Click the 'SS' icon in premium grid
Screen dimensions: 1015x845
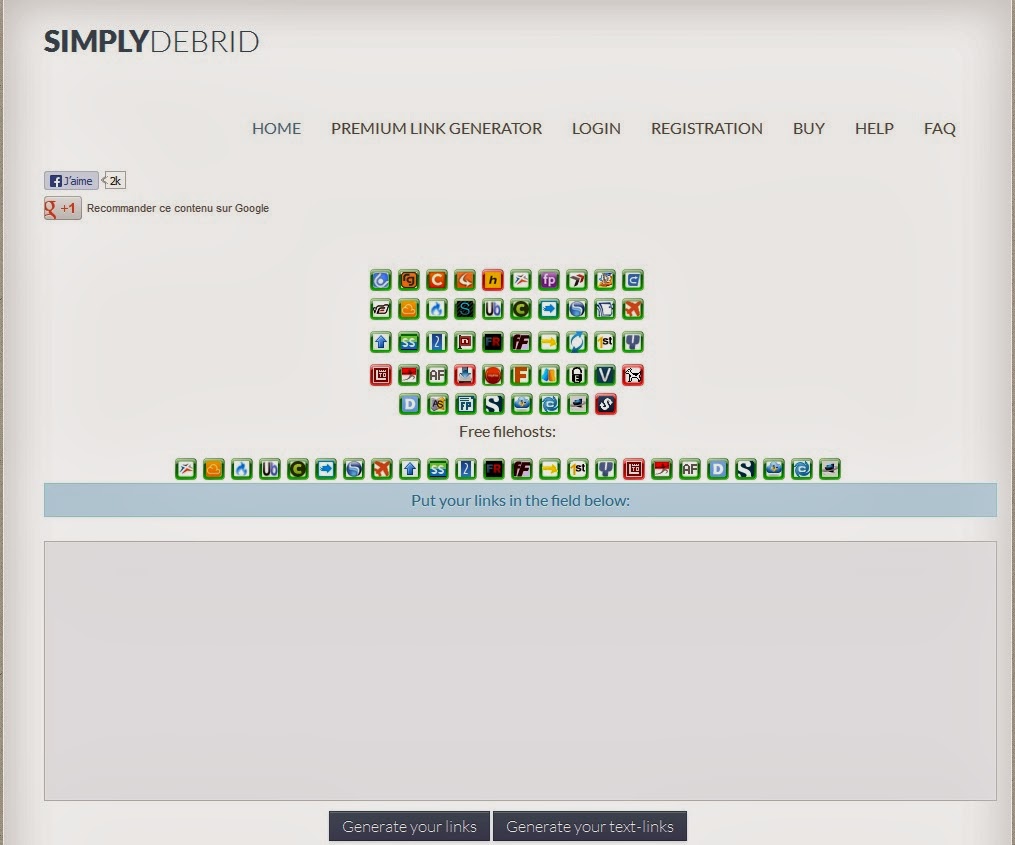(408, 341)
